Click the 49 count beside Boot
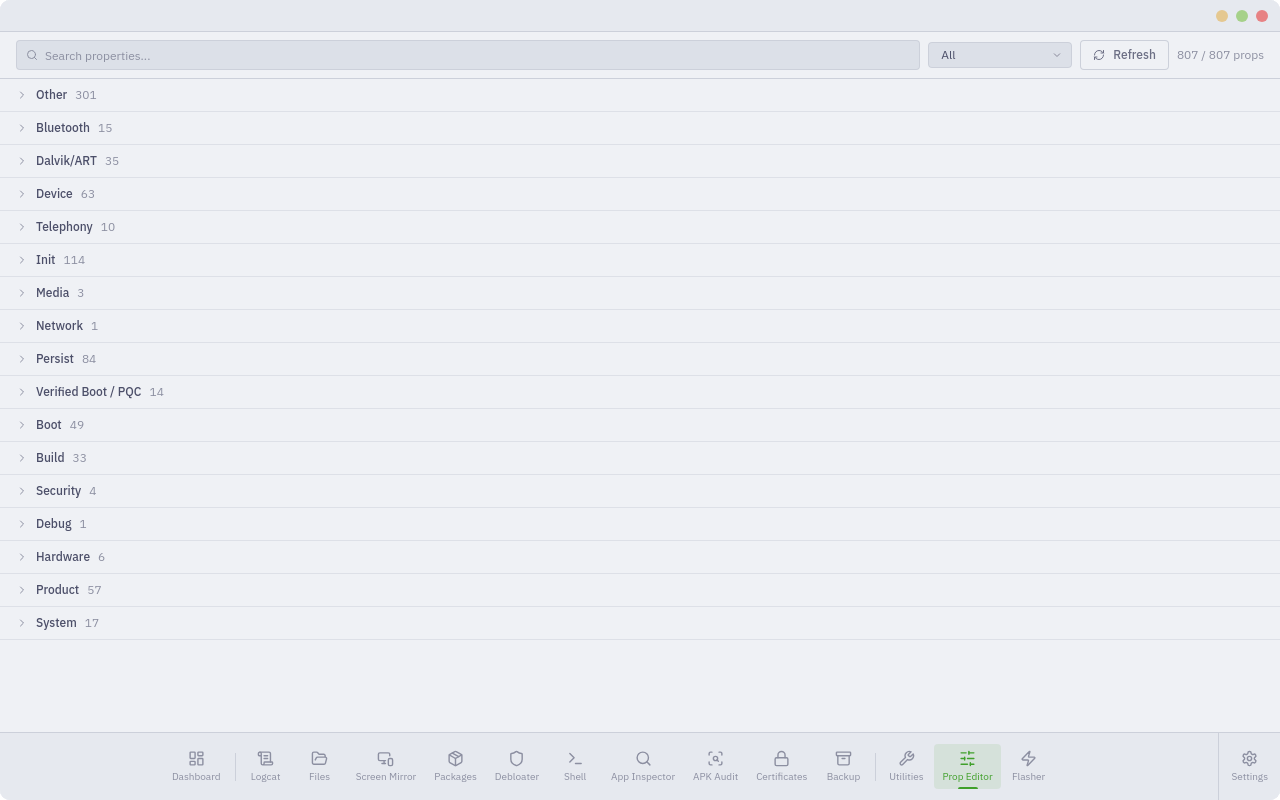Viewport: 1280px width, 800px height. [x=77, y=425]
